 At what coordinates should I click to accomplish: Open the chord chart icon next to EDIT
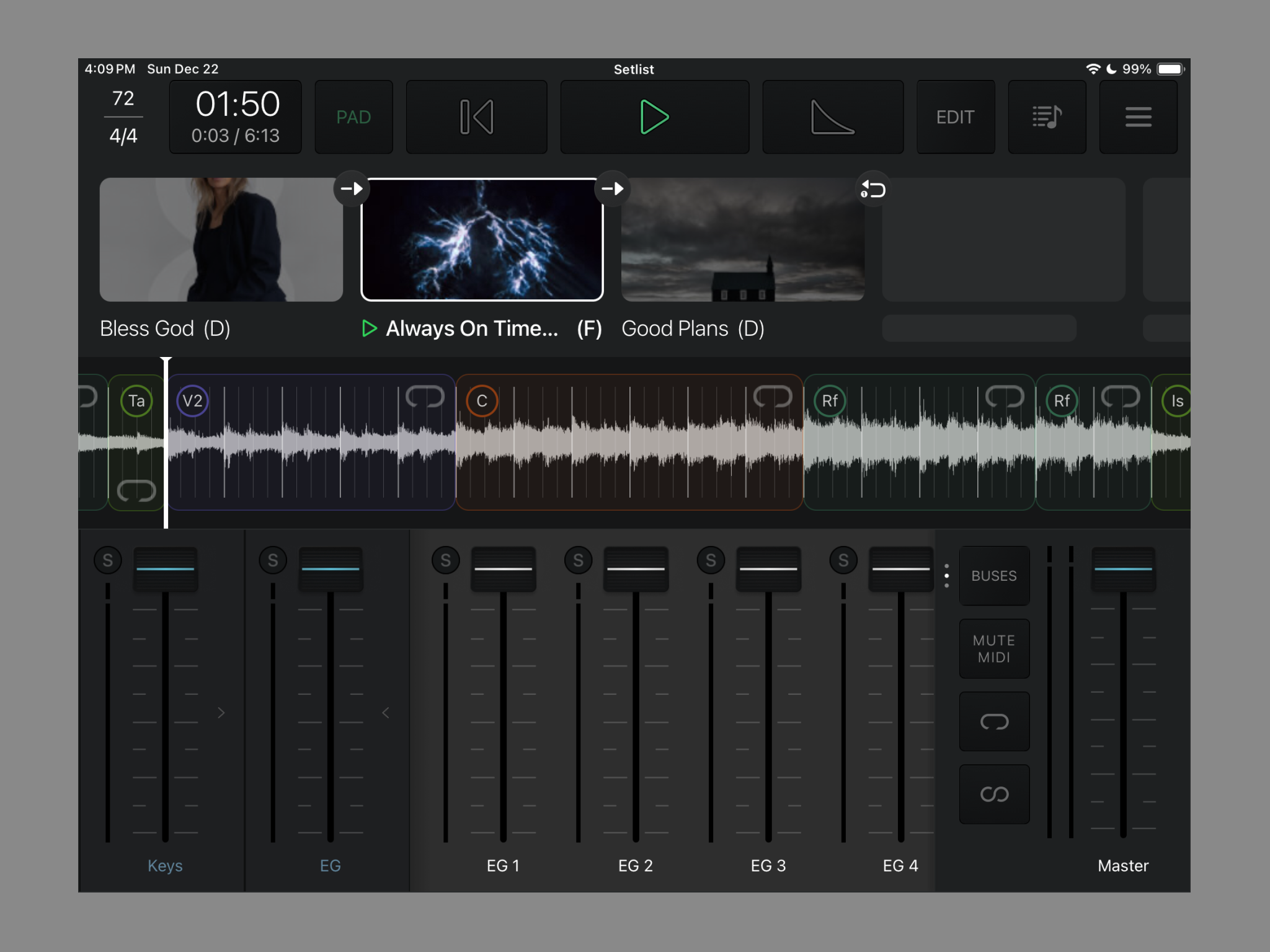1047,117
